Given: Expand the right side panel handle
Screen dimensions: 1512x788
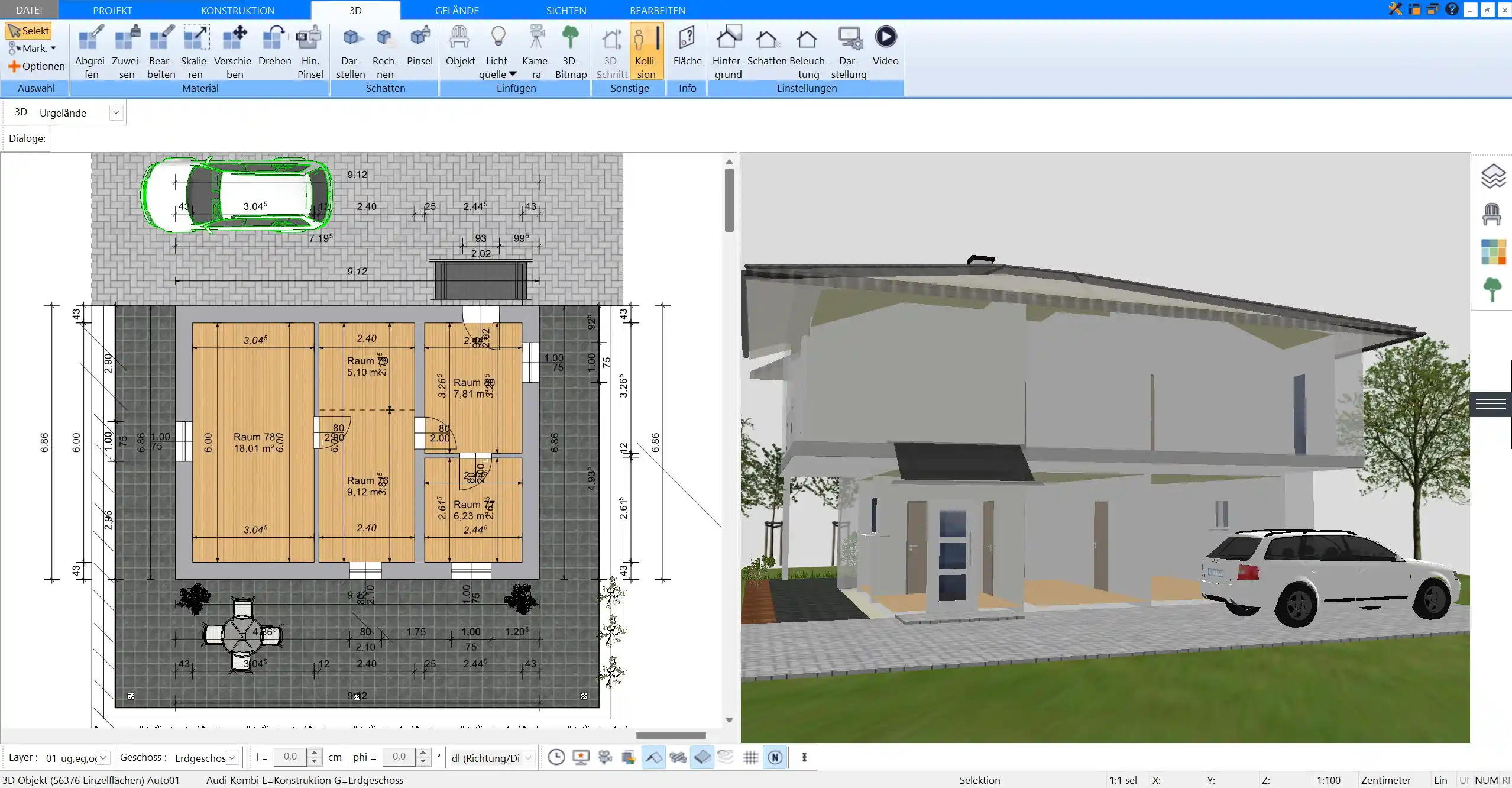Looking at the screenshot, I should click(1491, 404).
